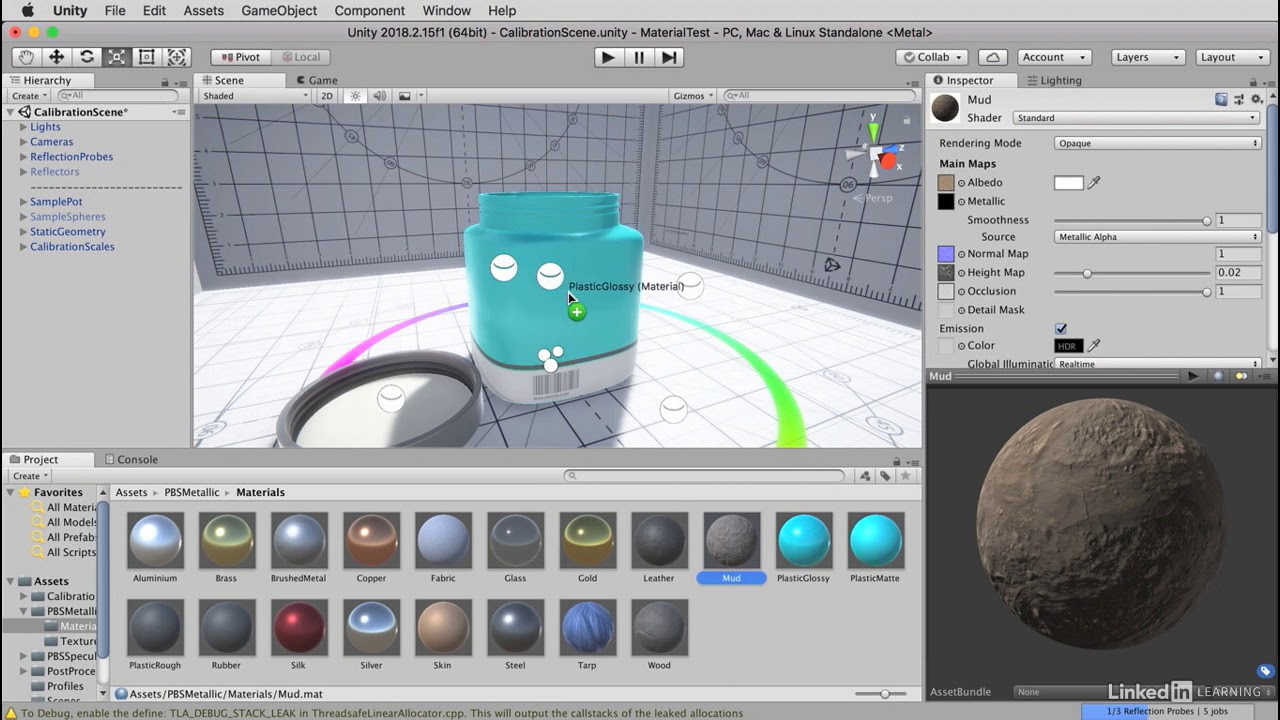
Task: Click the Collab button
Action: click(x=931, y=57)
